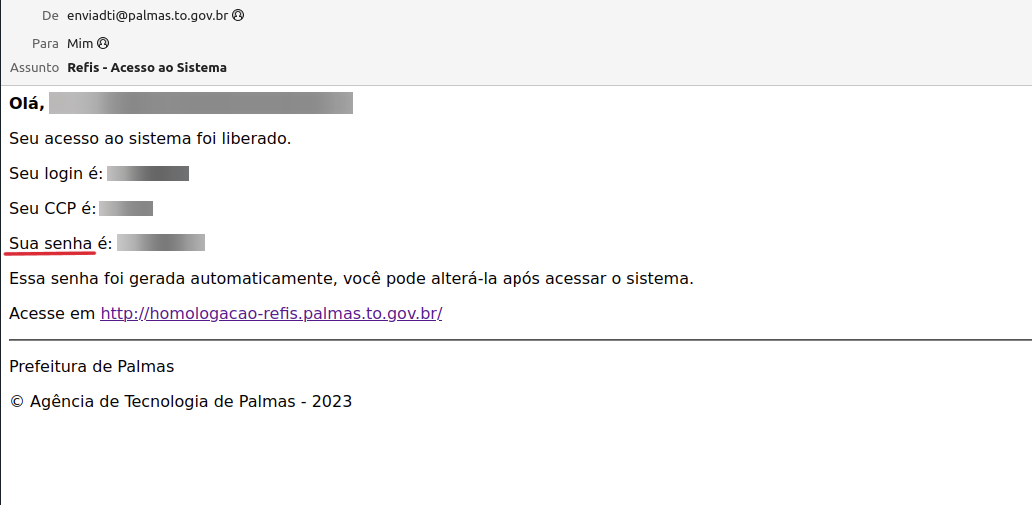Click the subject Refis - Acesso ao Sistema
The width and height of the screenshot is (1032, 505).
[147, 67]
